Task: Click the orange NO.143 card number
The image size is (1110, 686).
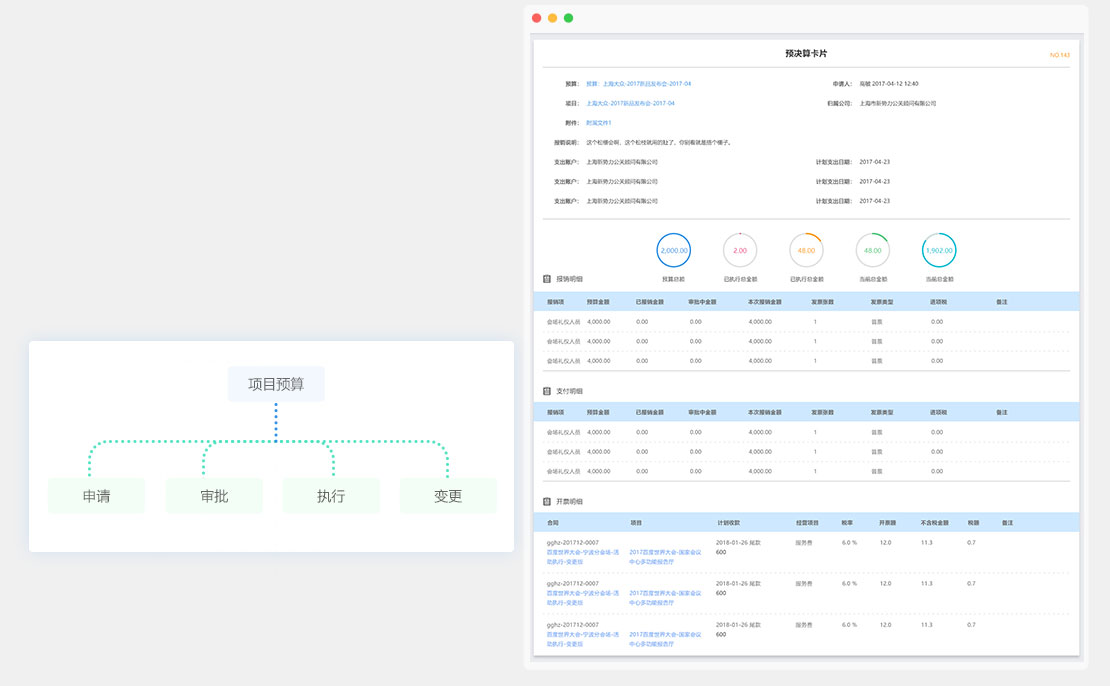Action: pyautogui.click(x=1059, y=55)
